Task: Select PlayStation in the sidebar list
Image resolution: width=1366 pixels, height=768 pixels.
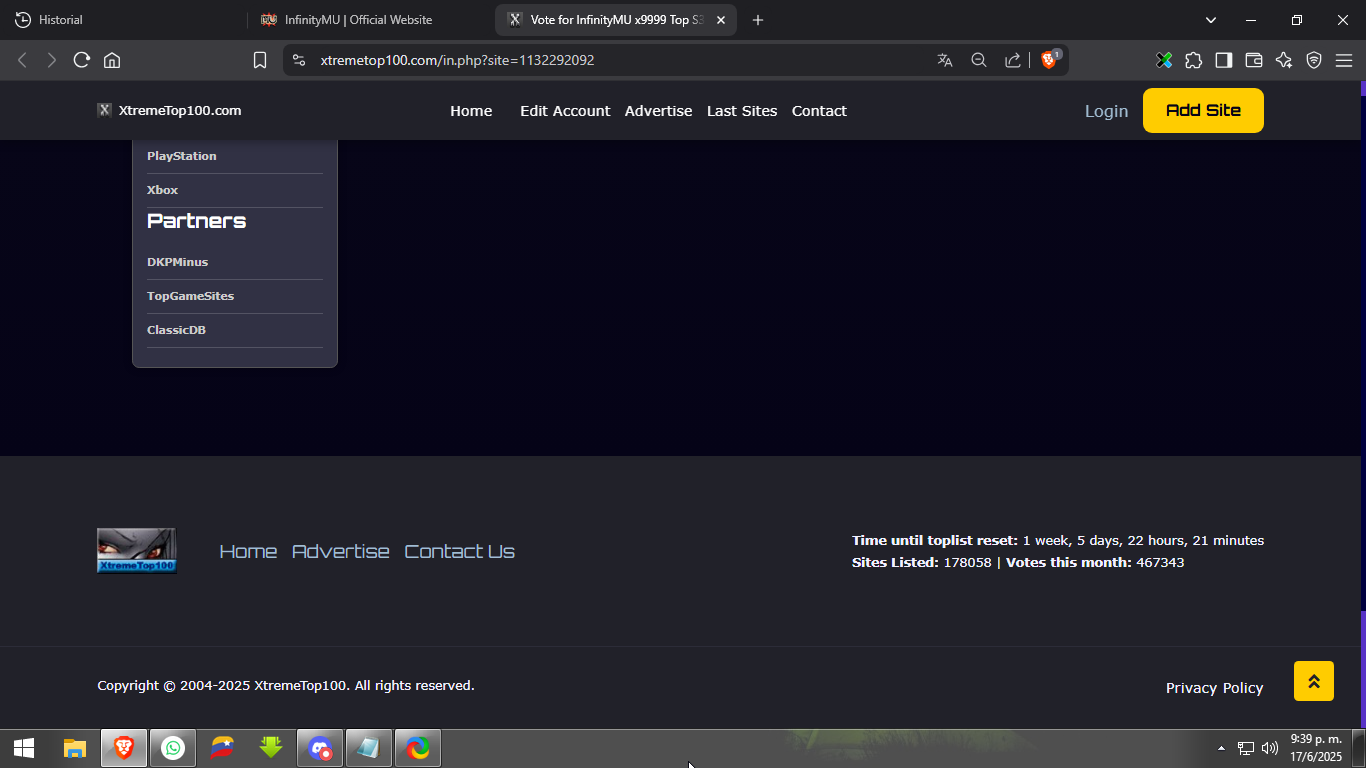Action: [182, 156]
